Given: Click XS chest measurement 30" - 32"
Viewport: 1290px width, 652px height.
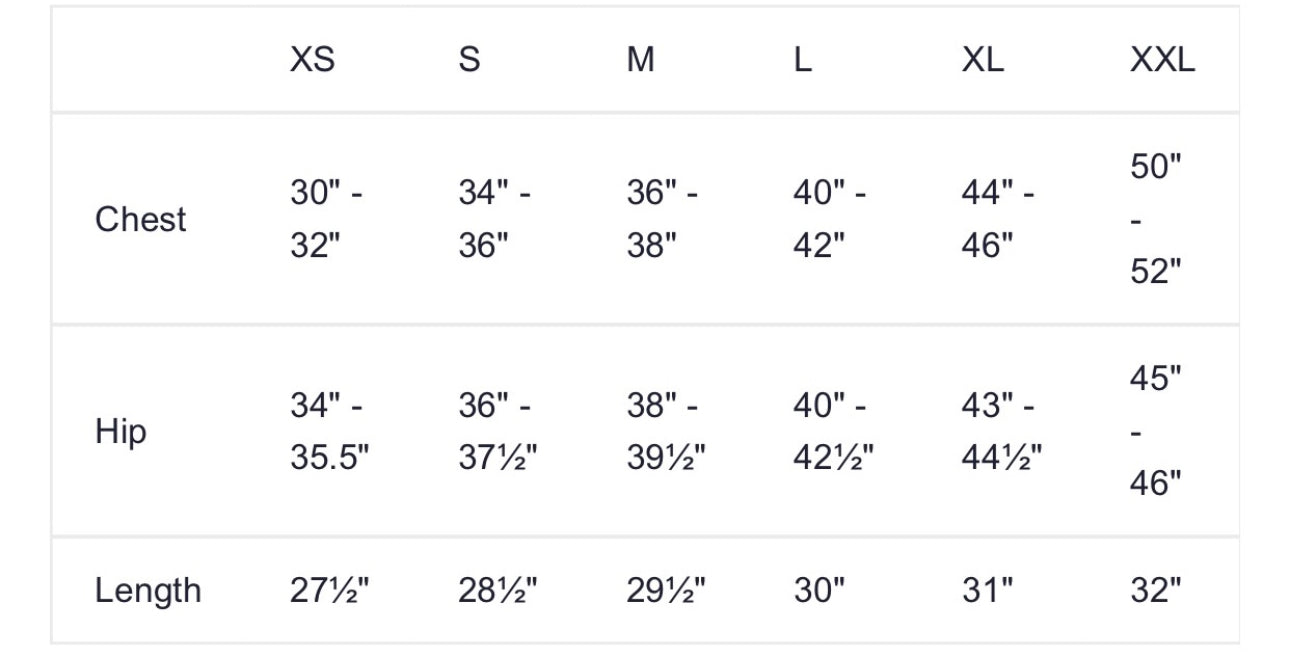Looking at the screenshot, I should pyautogui.click(x=326, y=219).
